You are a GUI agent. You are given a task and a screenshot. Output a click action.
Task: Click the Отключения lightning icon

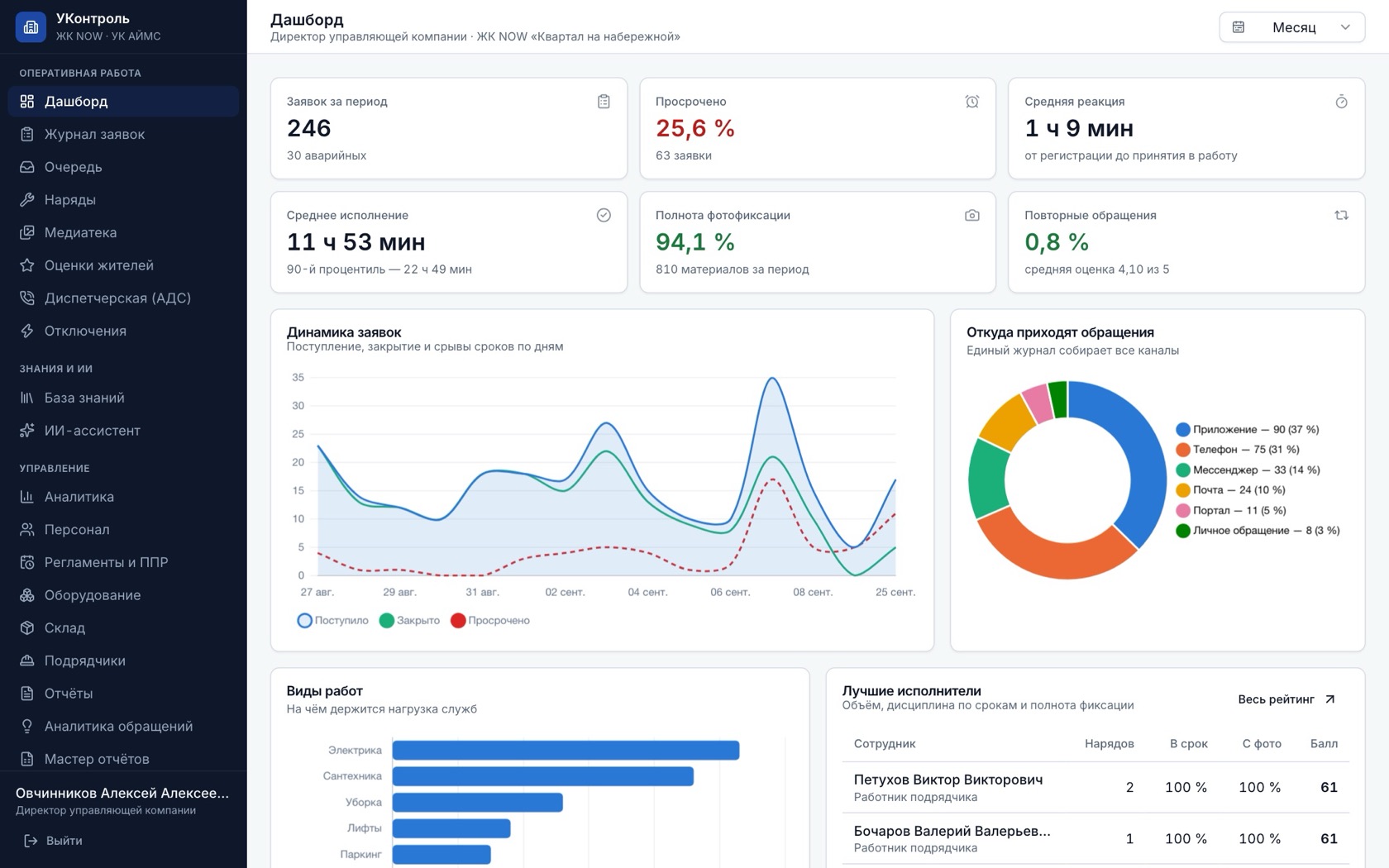27,331
